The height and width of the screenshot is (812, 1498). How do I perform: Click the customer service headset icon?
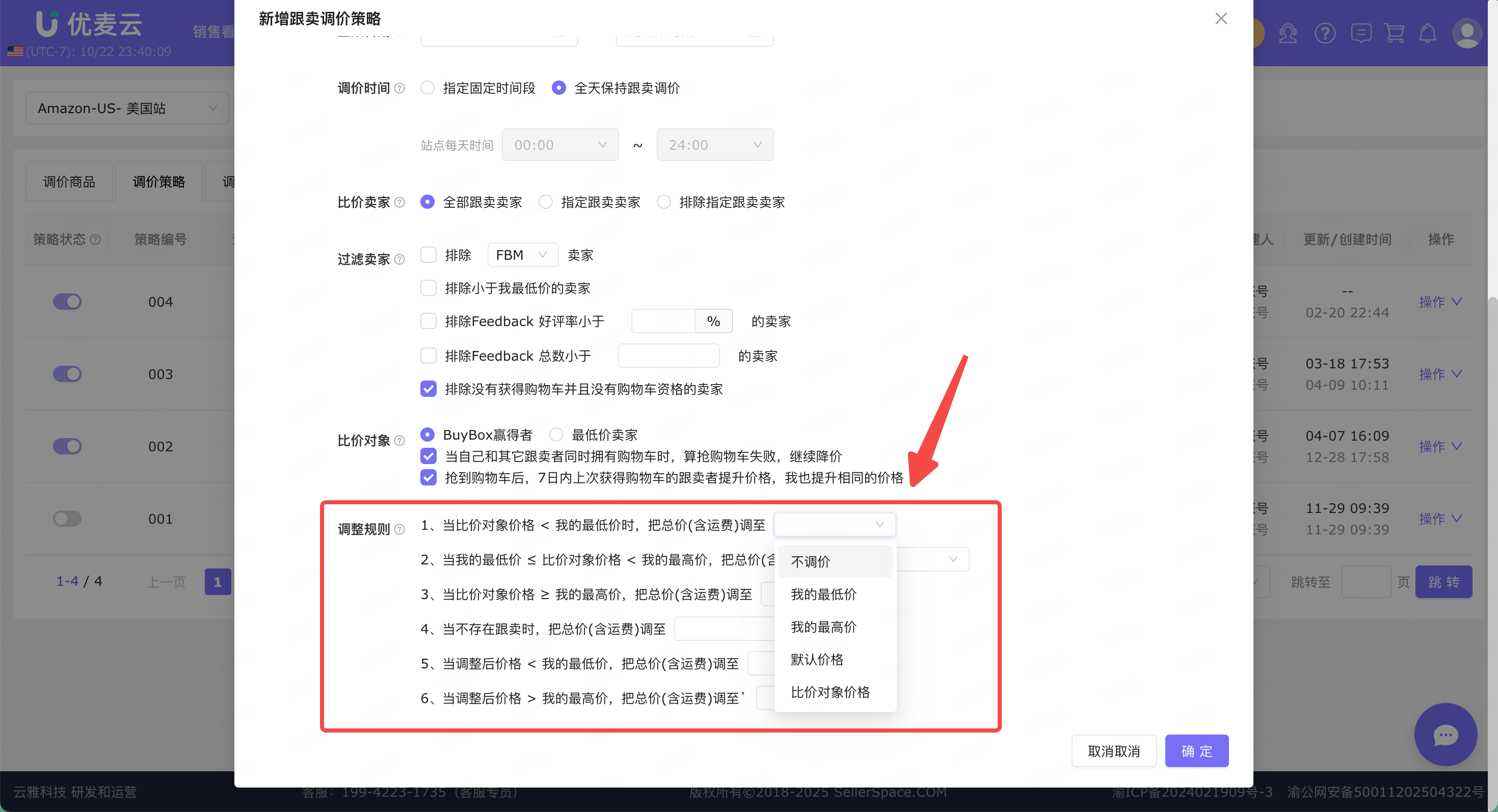click(x=1288, y=33)
